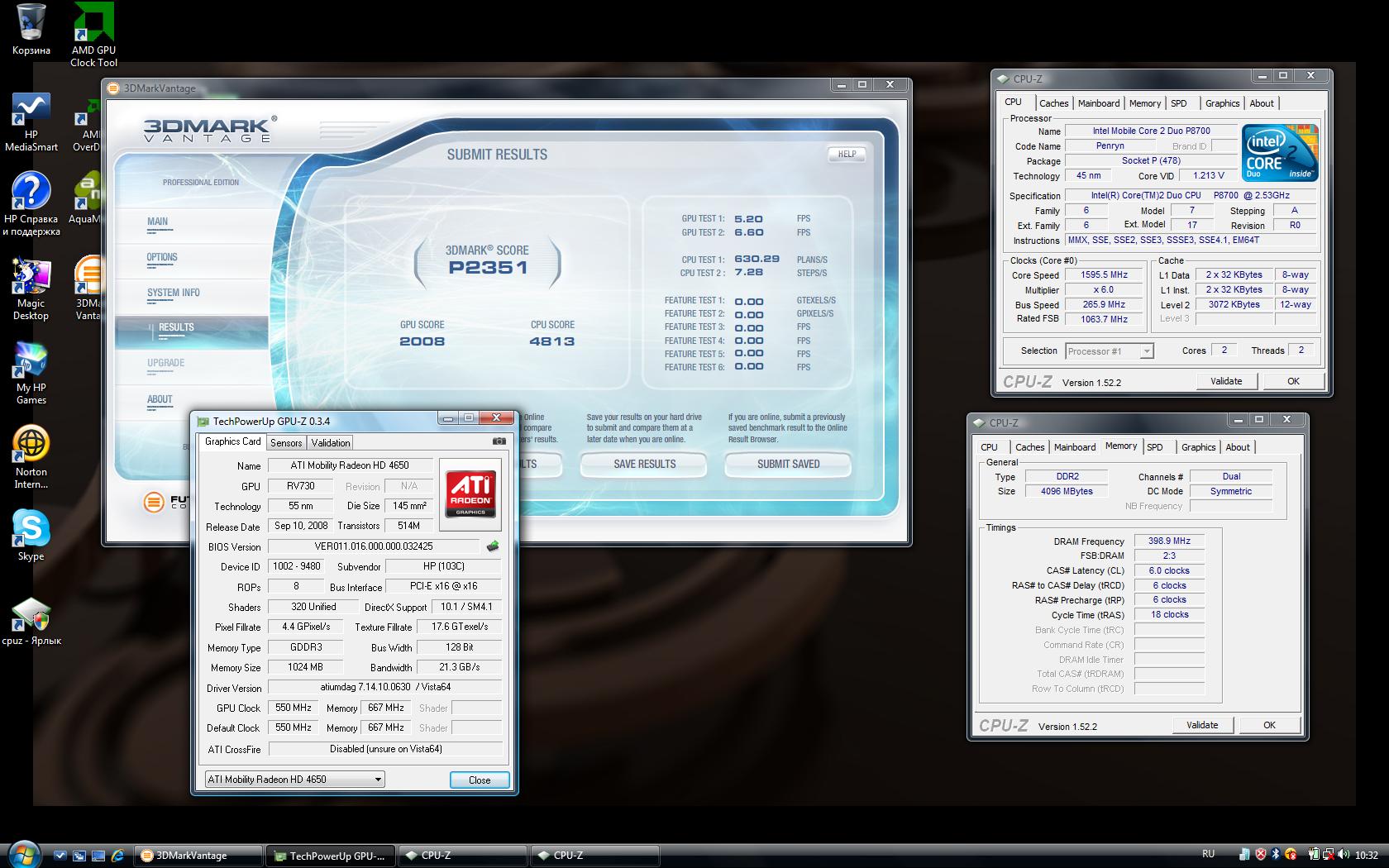1389x868 pixels.
Task: Open AMD GPU Clock Tool desktop icon
Action: click(x=93, y=35)
